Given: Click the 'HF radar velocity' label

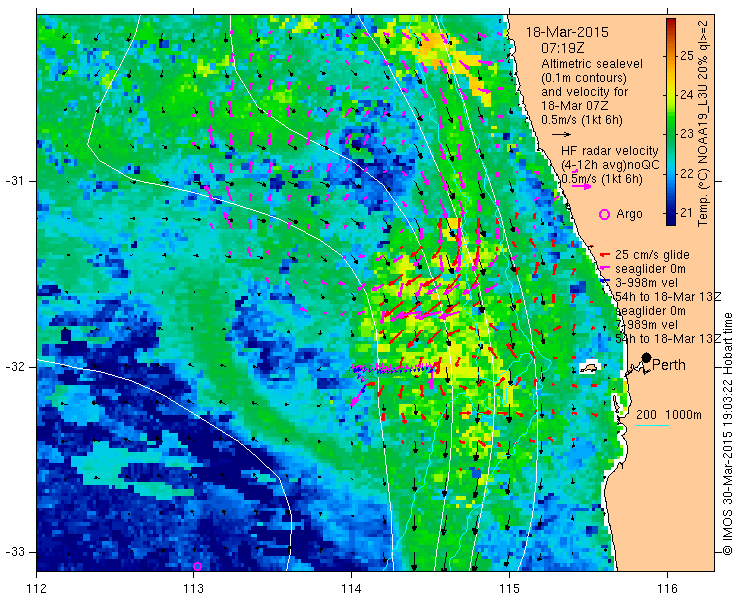Looking at the screenshot, I should [x=609, y=151].
